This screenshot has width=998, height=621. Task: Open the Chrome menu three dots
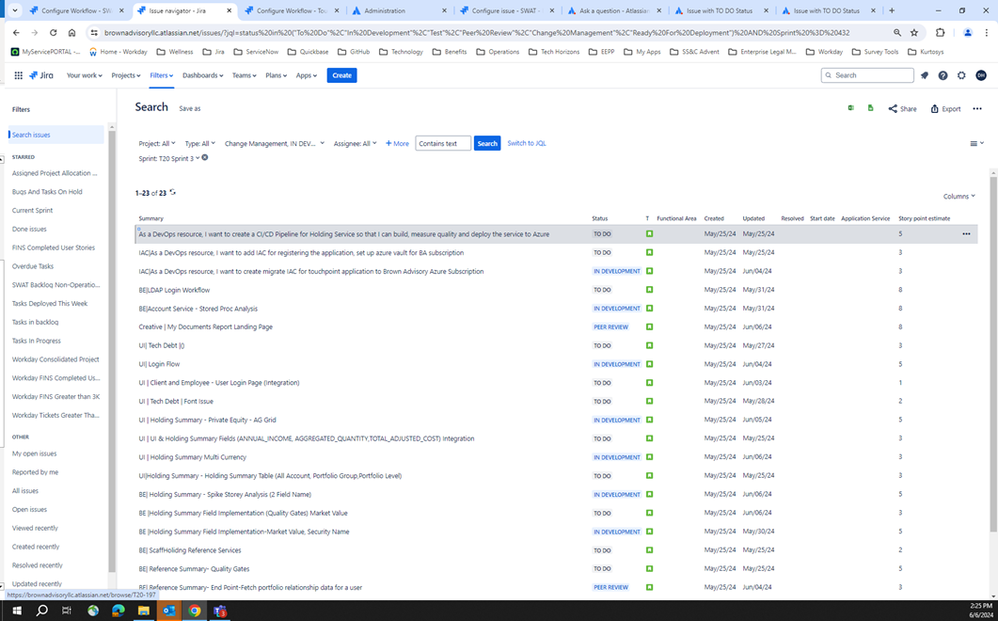click(x=987, y=32)
